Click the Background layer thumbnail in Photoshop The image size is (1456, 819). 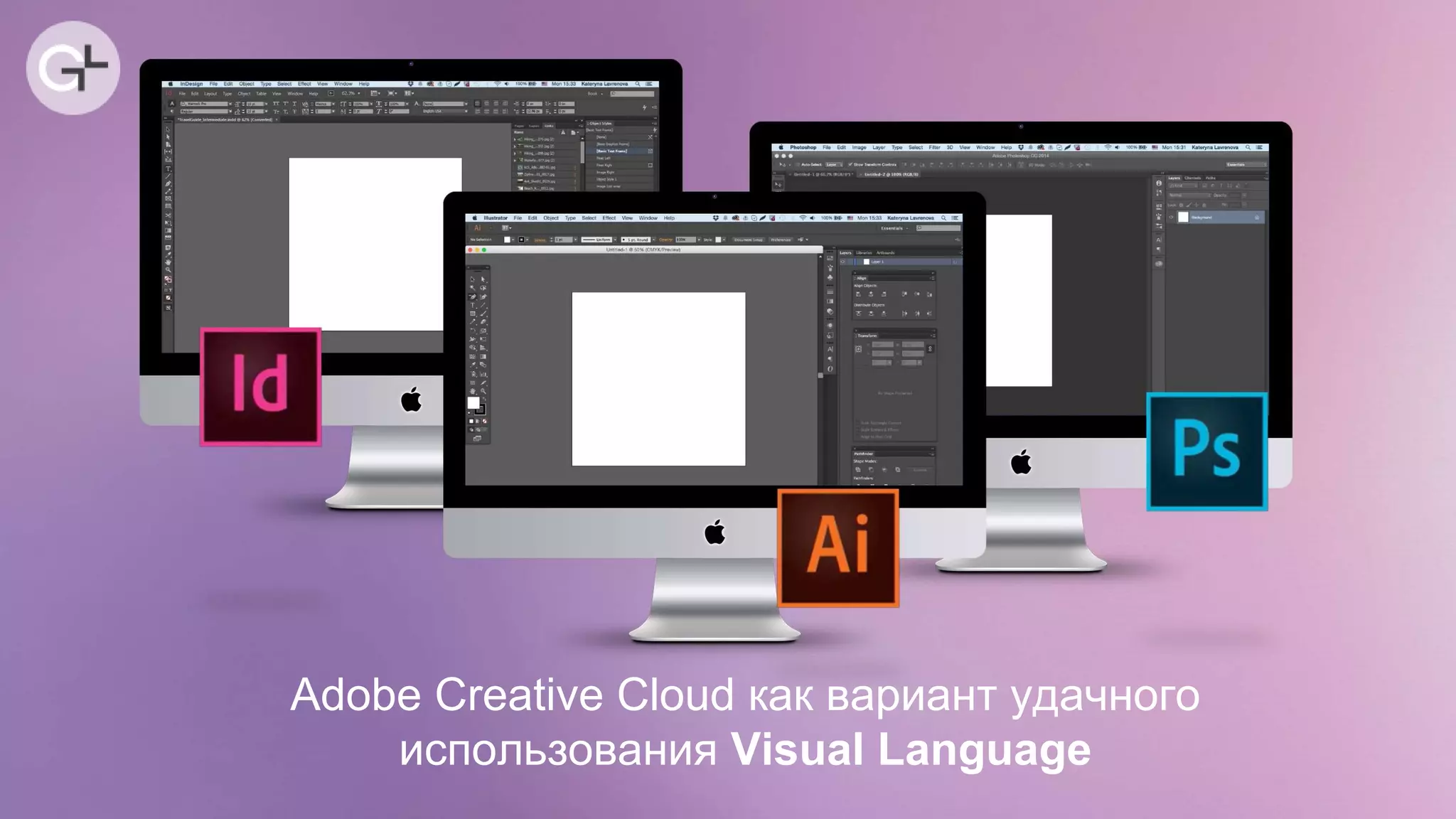(1183, 217)
